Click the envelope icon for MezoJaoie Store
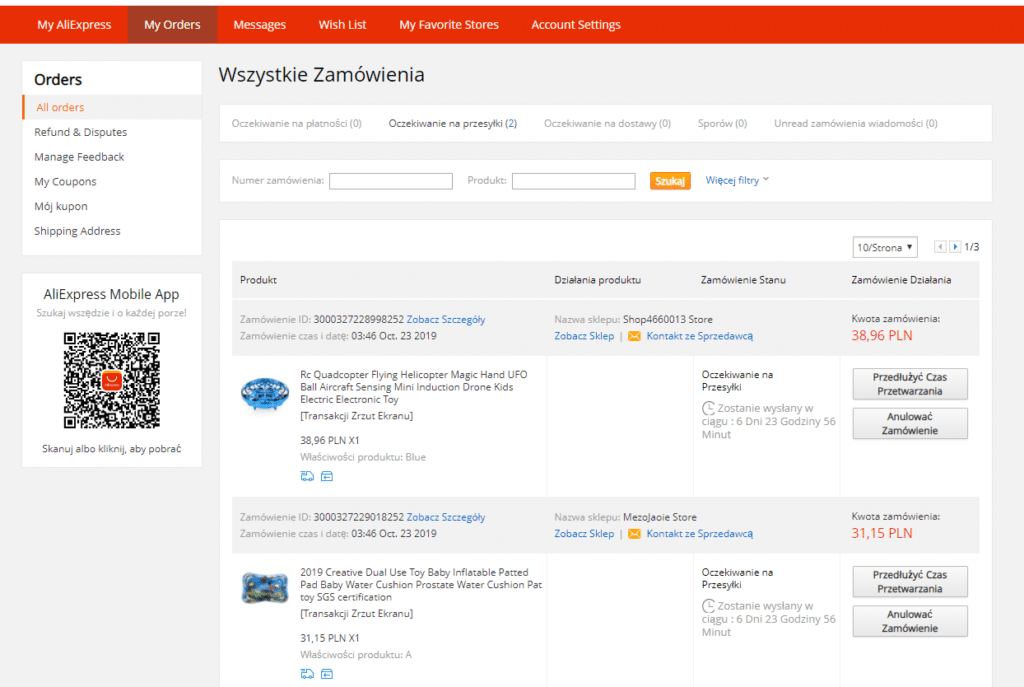This screenshot has width=1024, height=687. coord(634,534)
